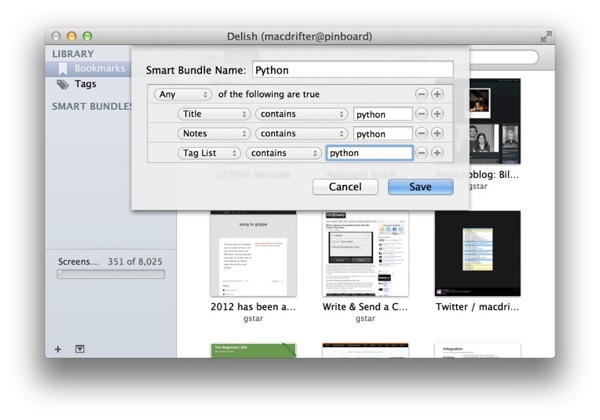This screenshot has width=600, height=420.
Task: Open the Tag List field dropdown
Action: click(209, 153)
